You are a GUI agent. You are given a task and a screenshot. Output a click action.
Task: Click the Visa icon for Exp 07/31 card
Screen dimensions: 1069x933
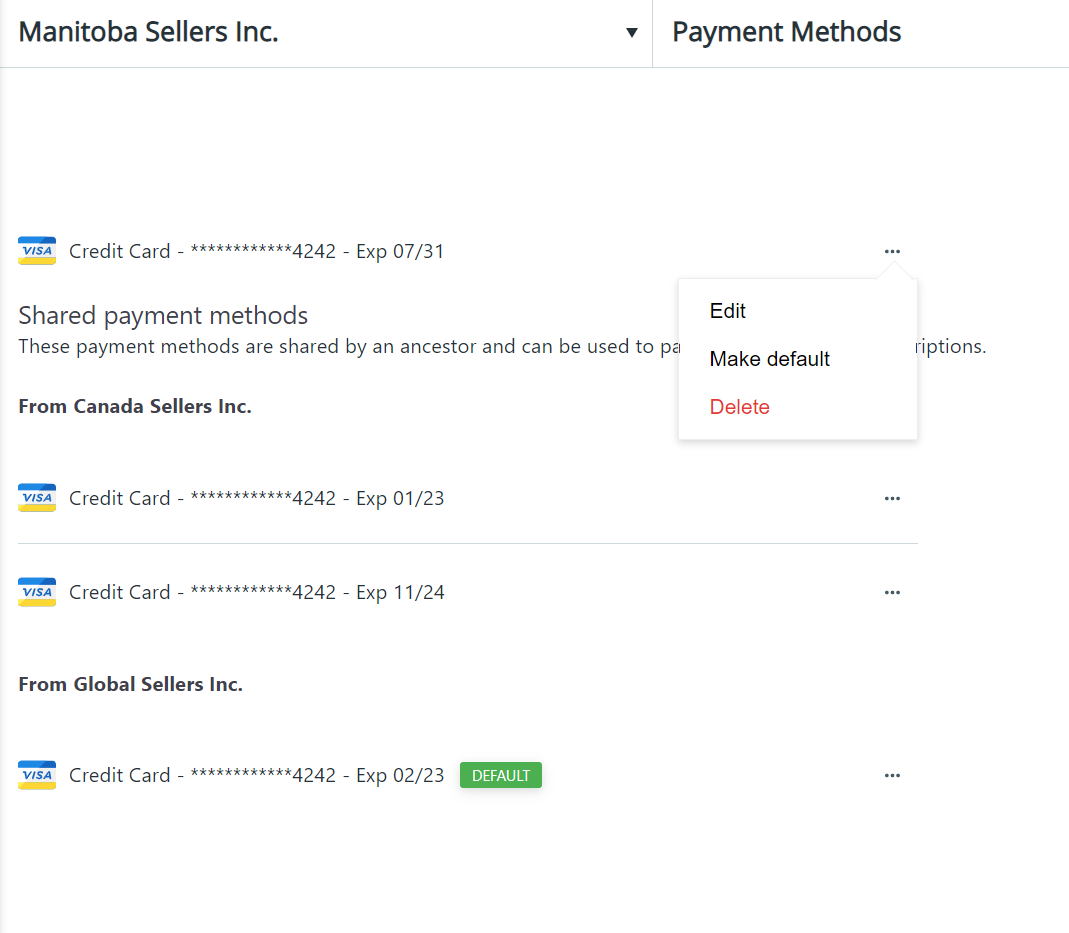point(37,251)
